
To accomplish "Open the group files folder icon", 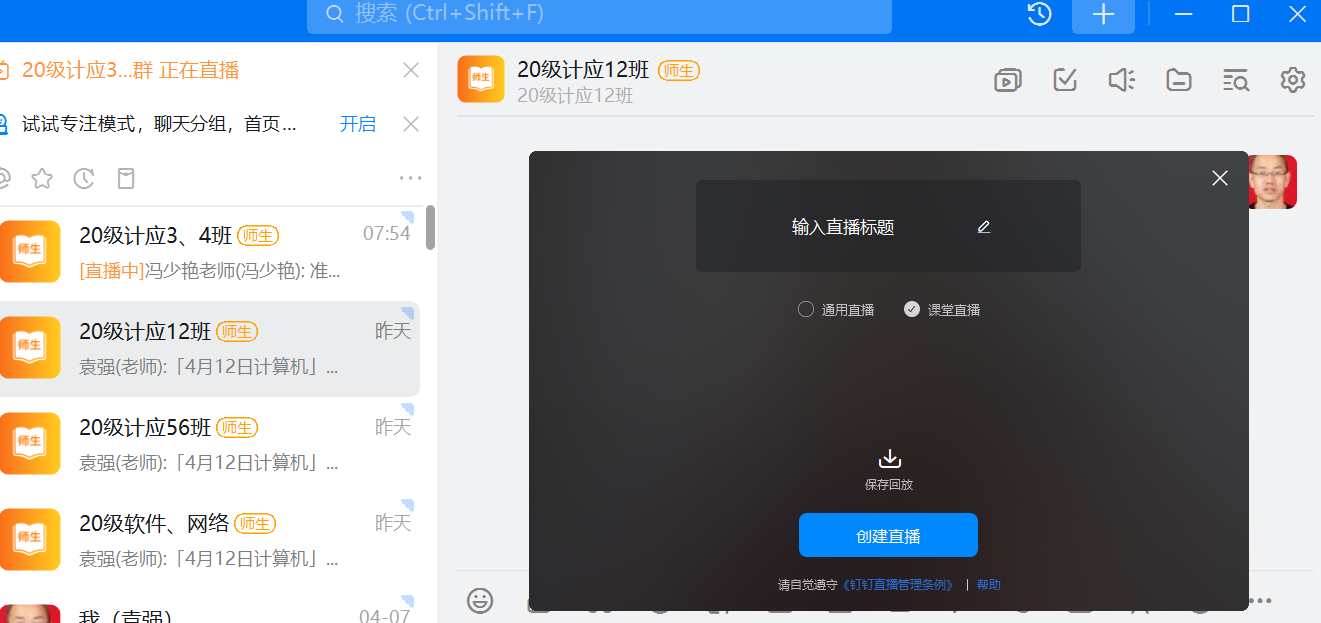I will click(1179, 80).
